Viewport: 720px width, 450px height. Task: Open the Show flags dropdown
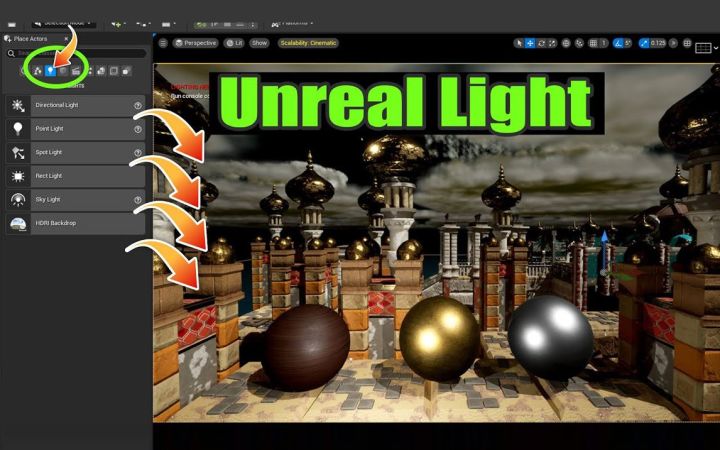coord(259,43)
